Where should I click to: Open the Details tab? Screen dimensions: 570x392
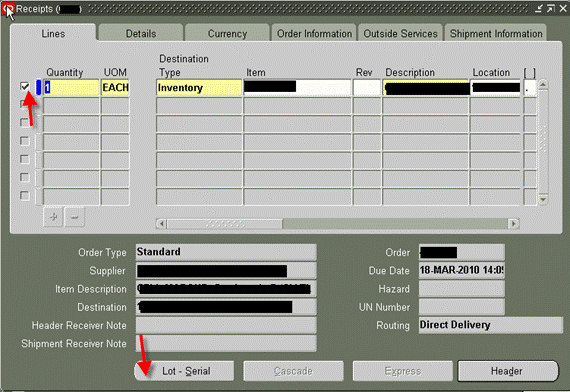point(141,33)
